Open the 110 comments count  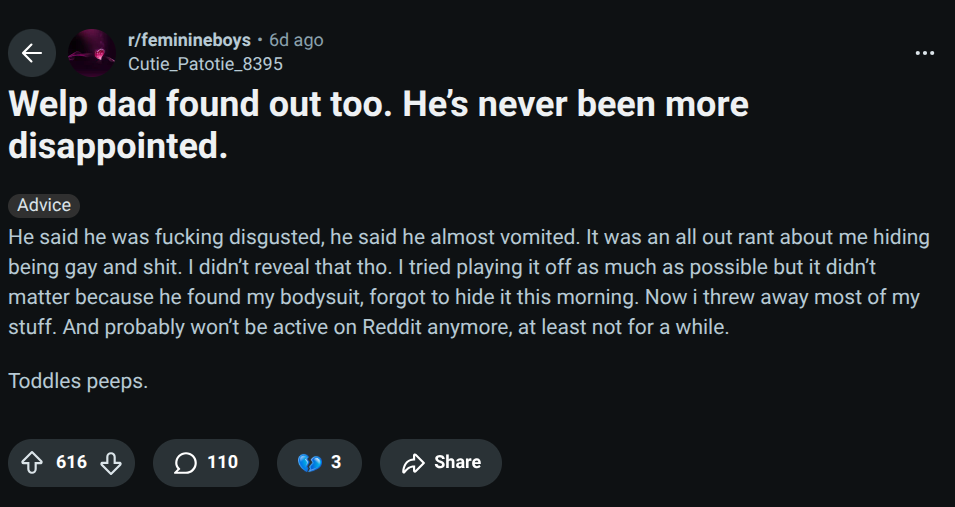(x=222, y=463)
